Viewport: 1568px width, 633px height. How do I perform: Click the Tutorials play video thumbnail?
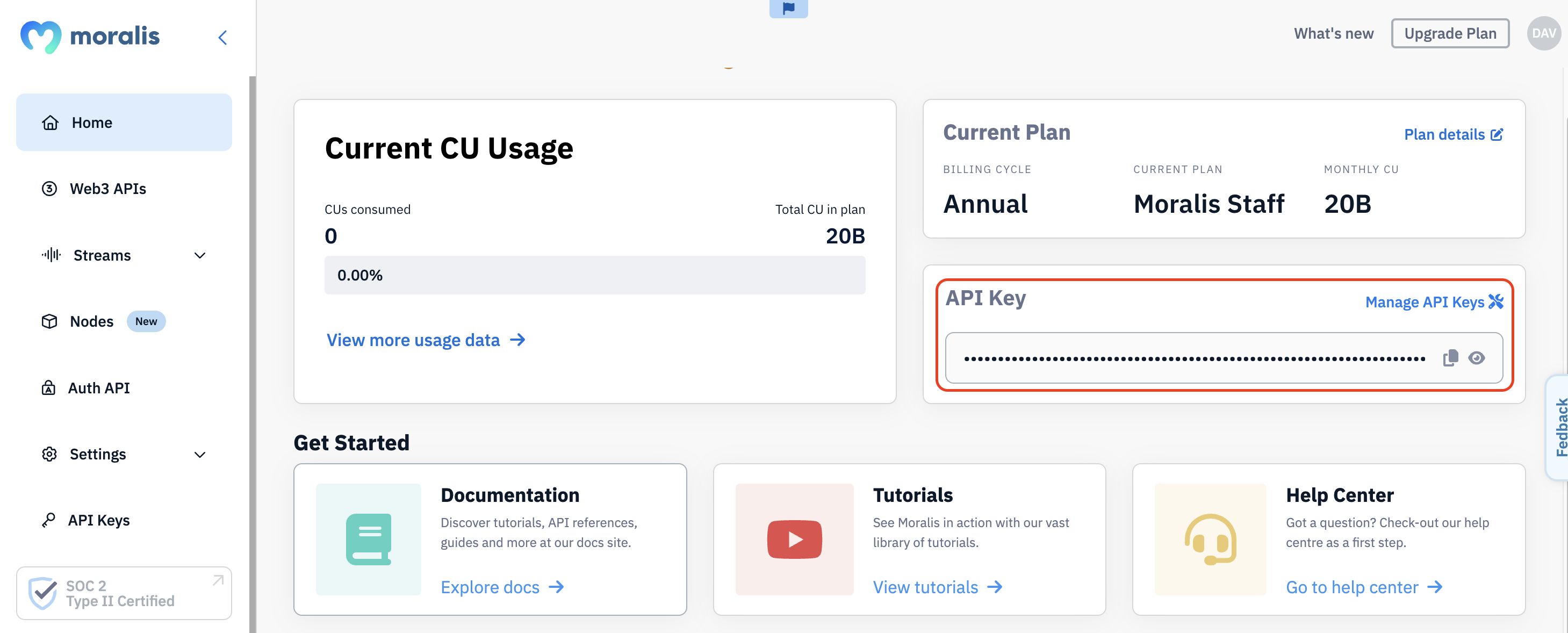coord(794,540)
